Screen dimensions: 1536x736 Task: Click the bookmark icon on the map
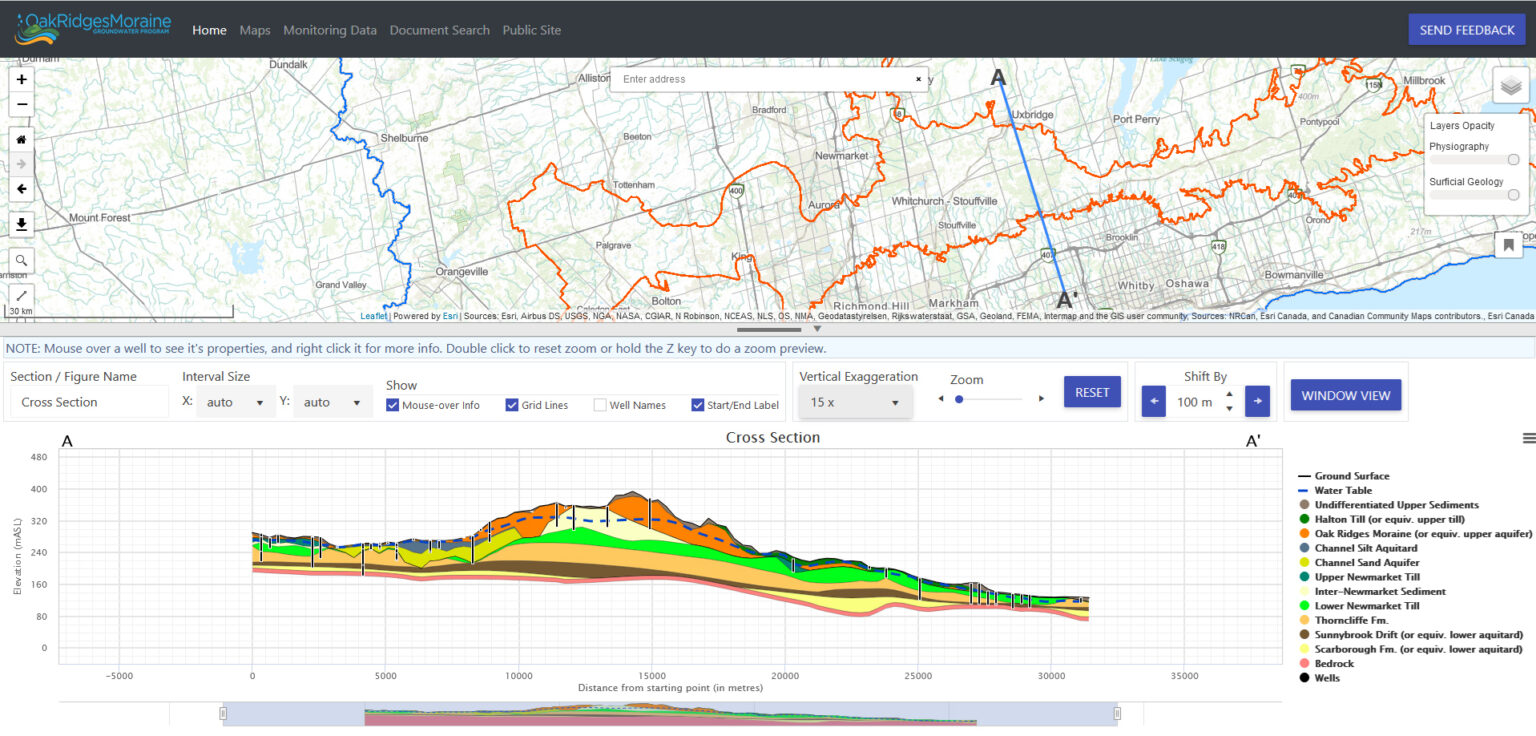(x=1509, y=244)
